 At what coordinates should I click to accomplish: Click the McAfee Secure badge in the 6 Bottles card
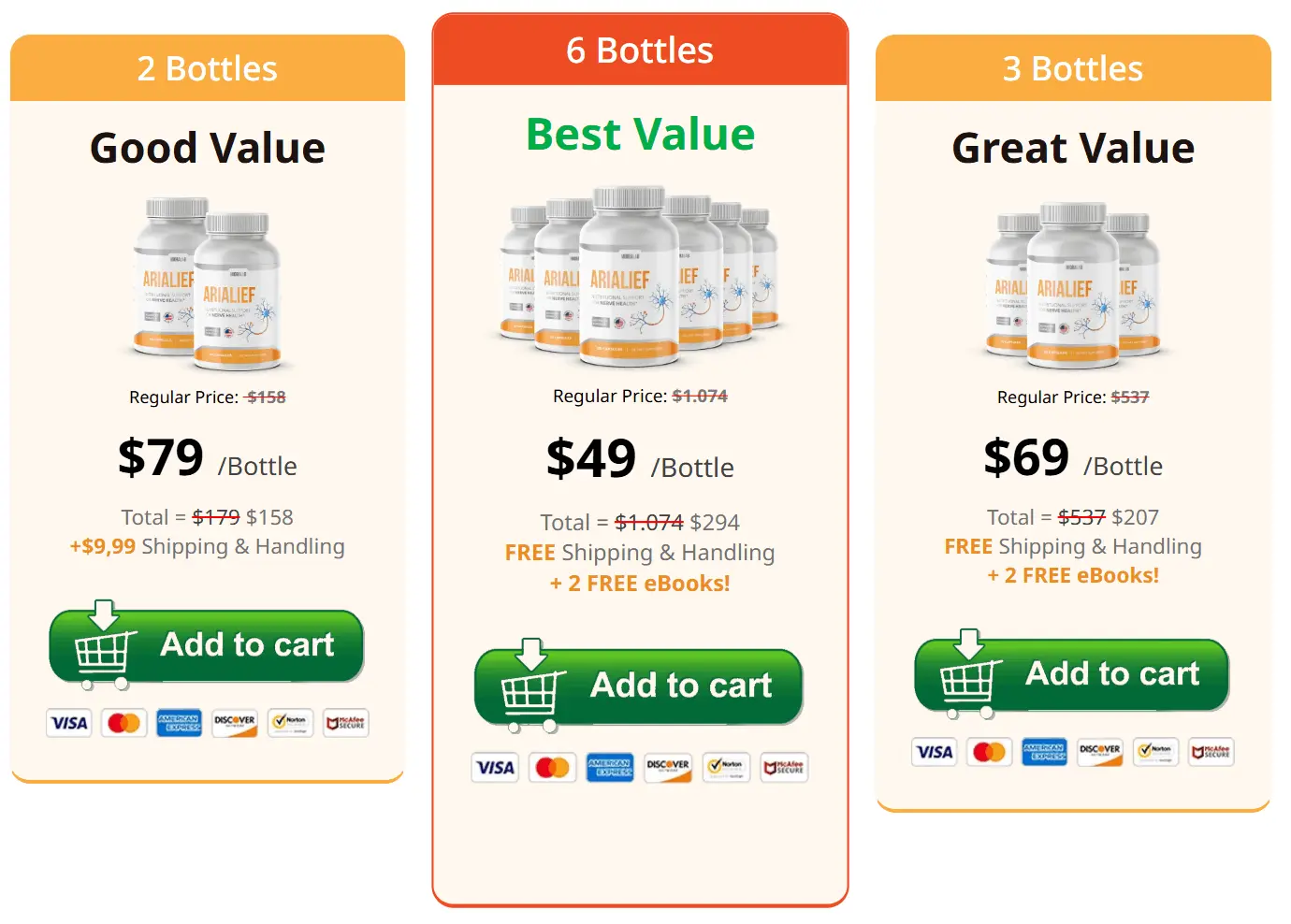[783, 767]
